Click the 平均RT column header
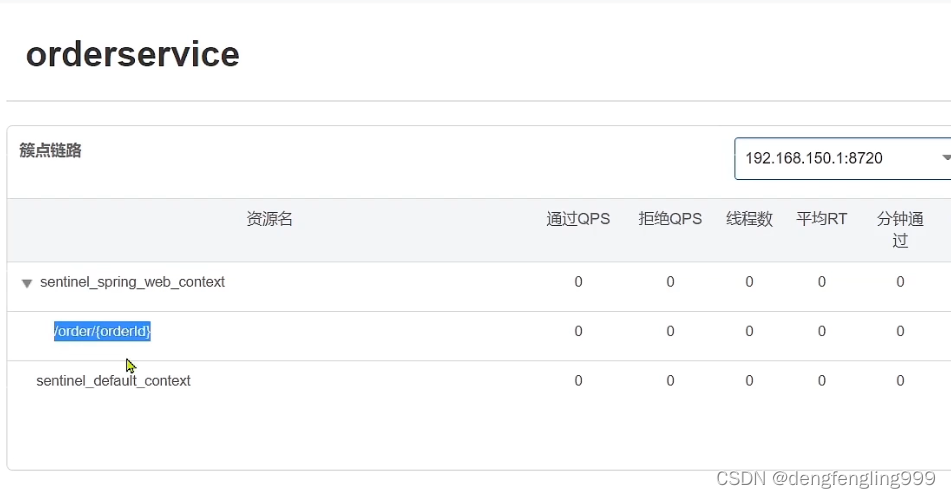The image size is (951, 498). (x=821, y=219)
